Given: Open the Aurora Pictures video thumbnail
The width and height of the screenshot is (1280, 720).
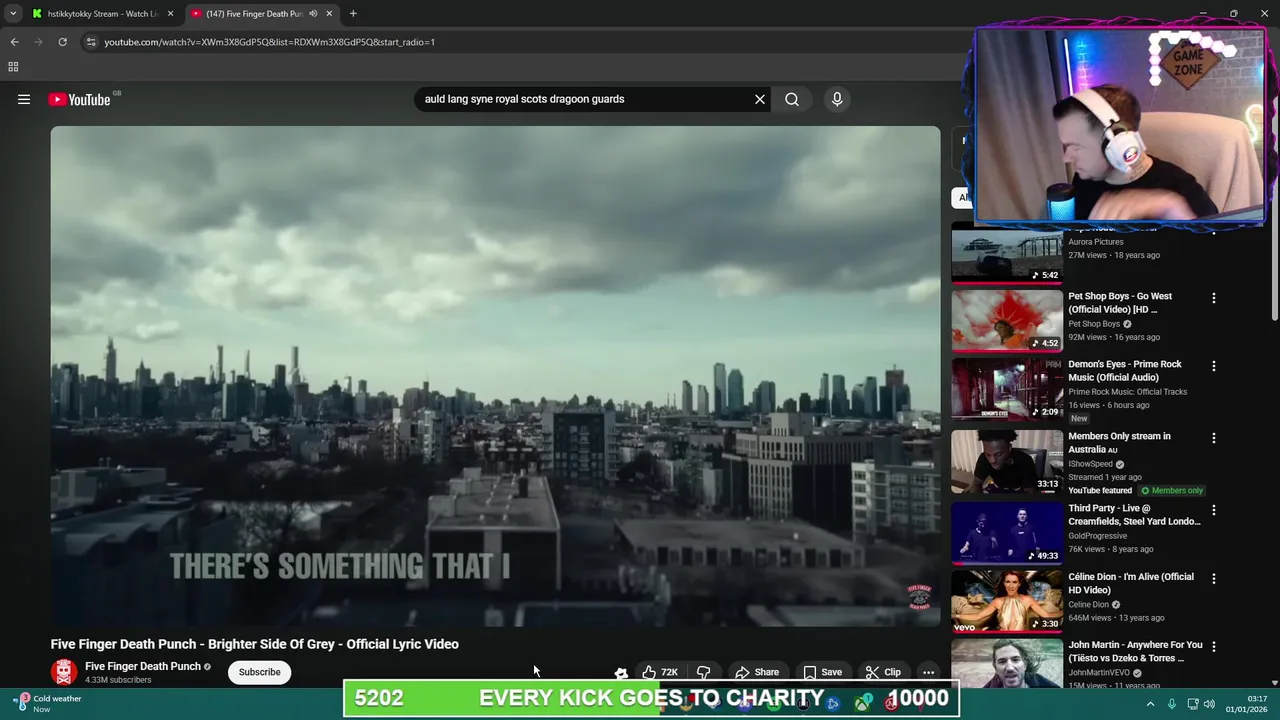Looking at the screenshot, I should (x=1007, y=254).
